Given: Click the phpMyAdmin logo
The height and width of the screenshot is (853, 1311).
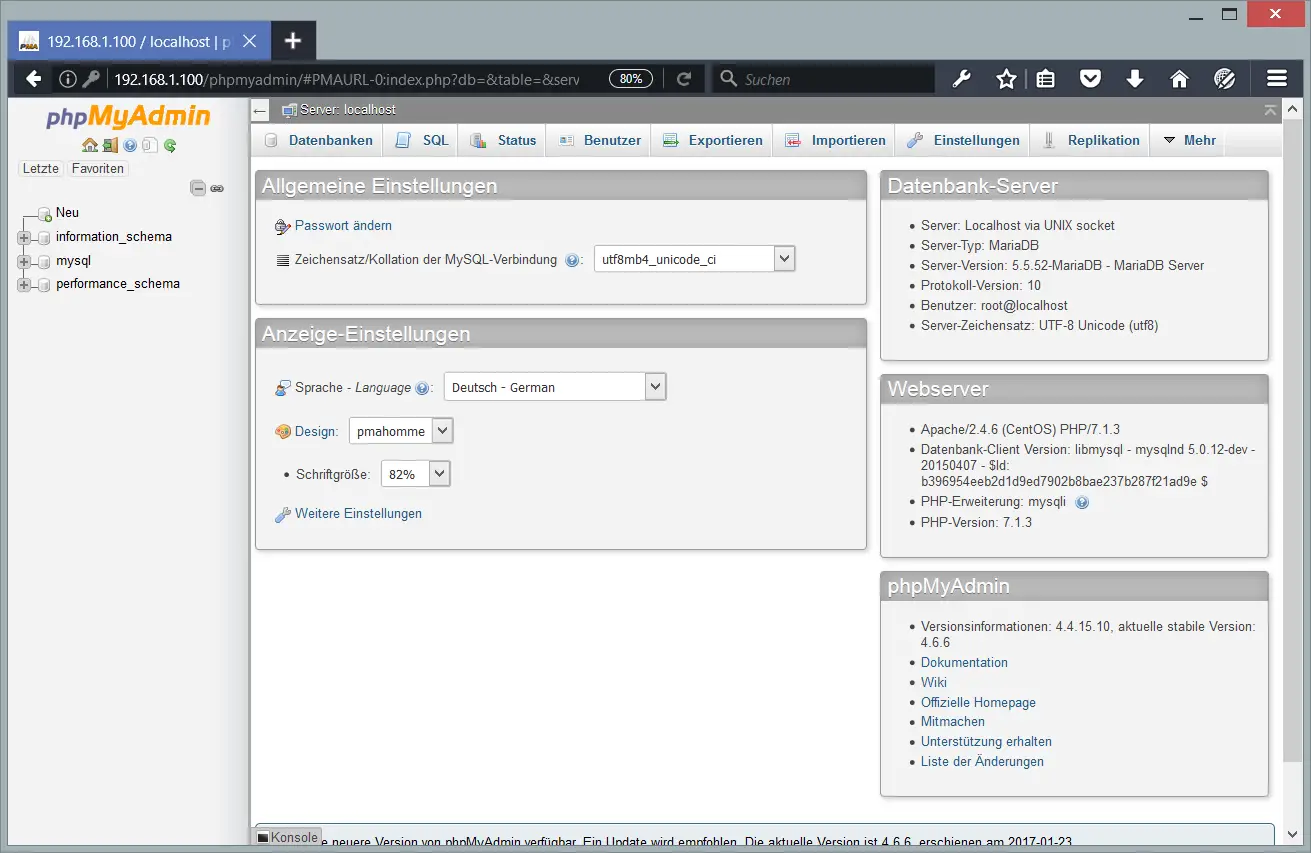Looking at the screenshot, I should [x=128, y=117].
